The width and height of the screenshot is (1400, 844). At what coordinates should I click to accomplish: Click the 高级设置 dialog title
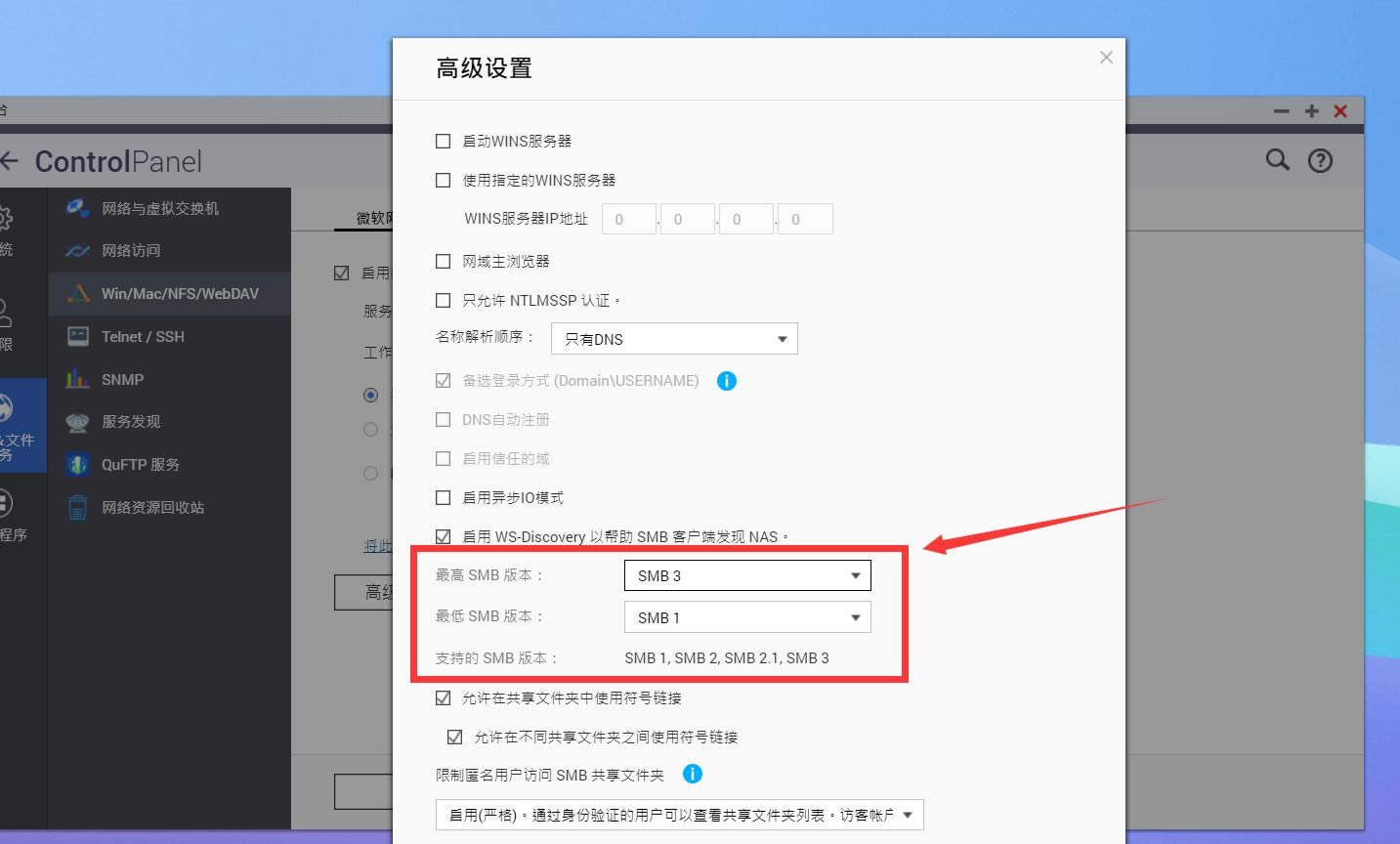tap(484, 68)
